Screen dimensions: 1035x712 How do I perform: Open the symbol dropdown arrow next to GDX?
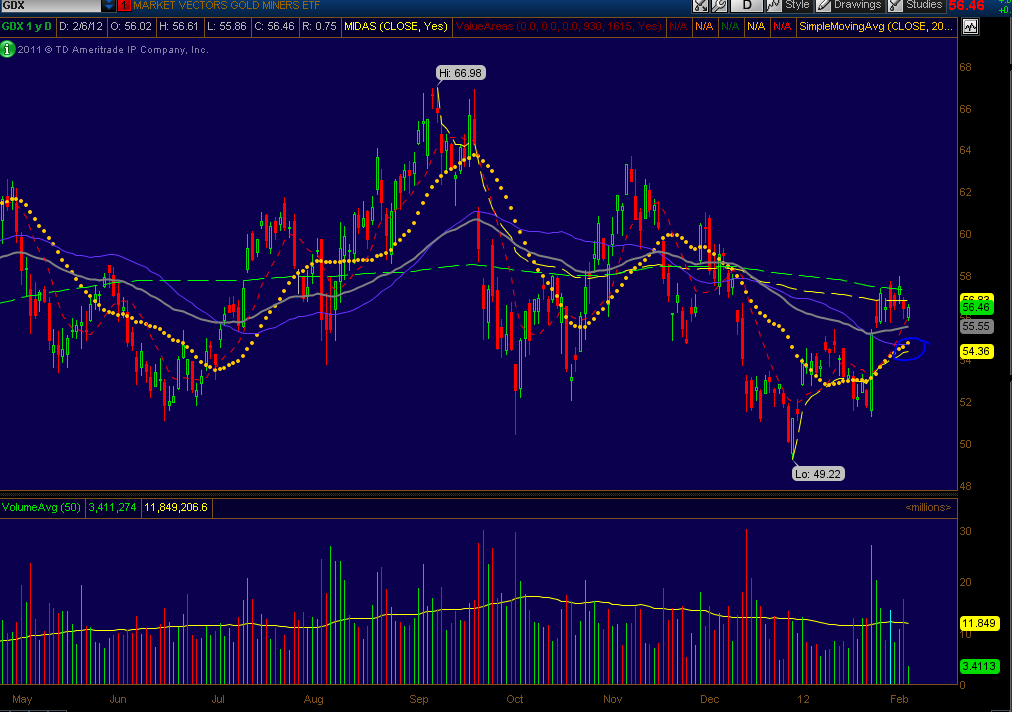[x=109, y=5]
